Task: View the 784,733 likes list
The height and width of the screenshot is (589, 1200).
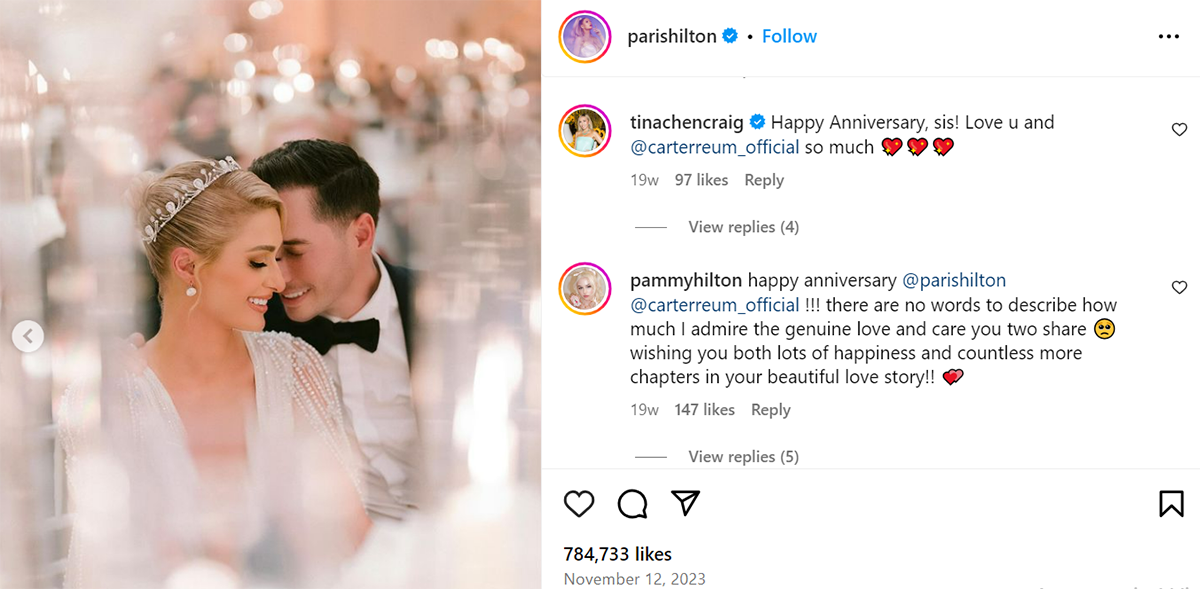Action: point(617,554)
